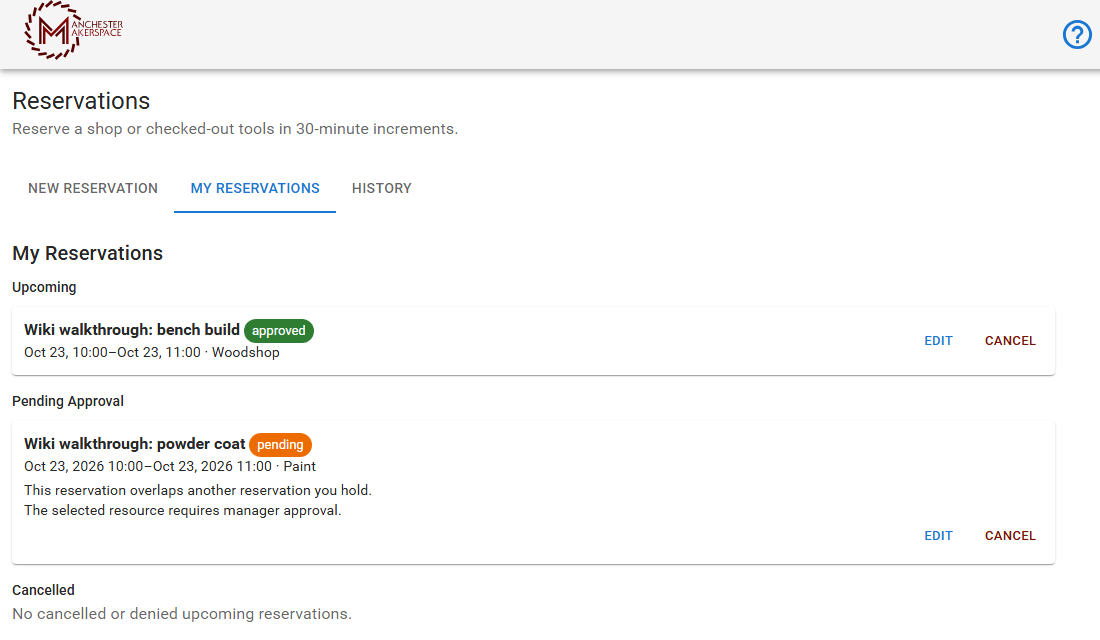Open the History tab

[x=382, y=188]
